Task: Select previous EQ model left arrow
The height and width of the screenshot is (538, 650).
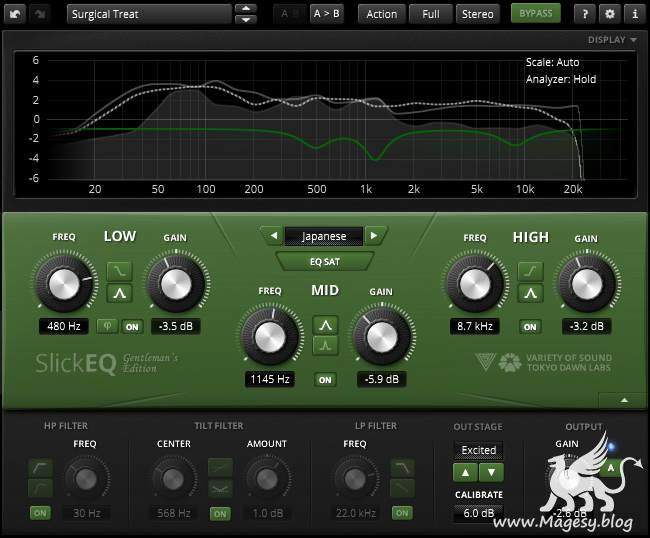Action: (274, 235)
